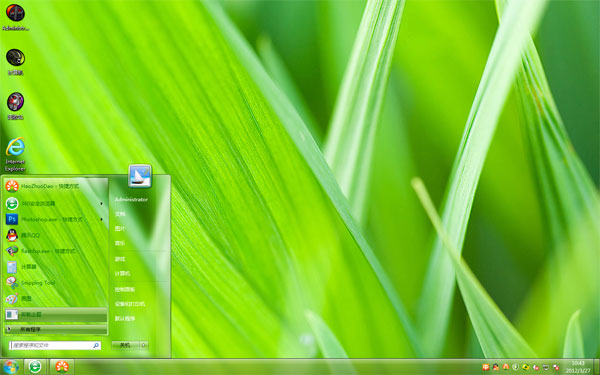Open the Paint (画图) entry
This screenshot has width=600, height=375.
tap(55, 298)
